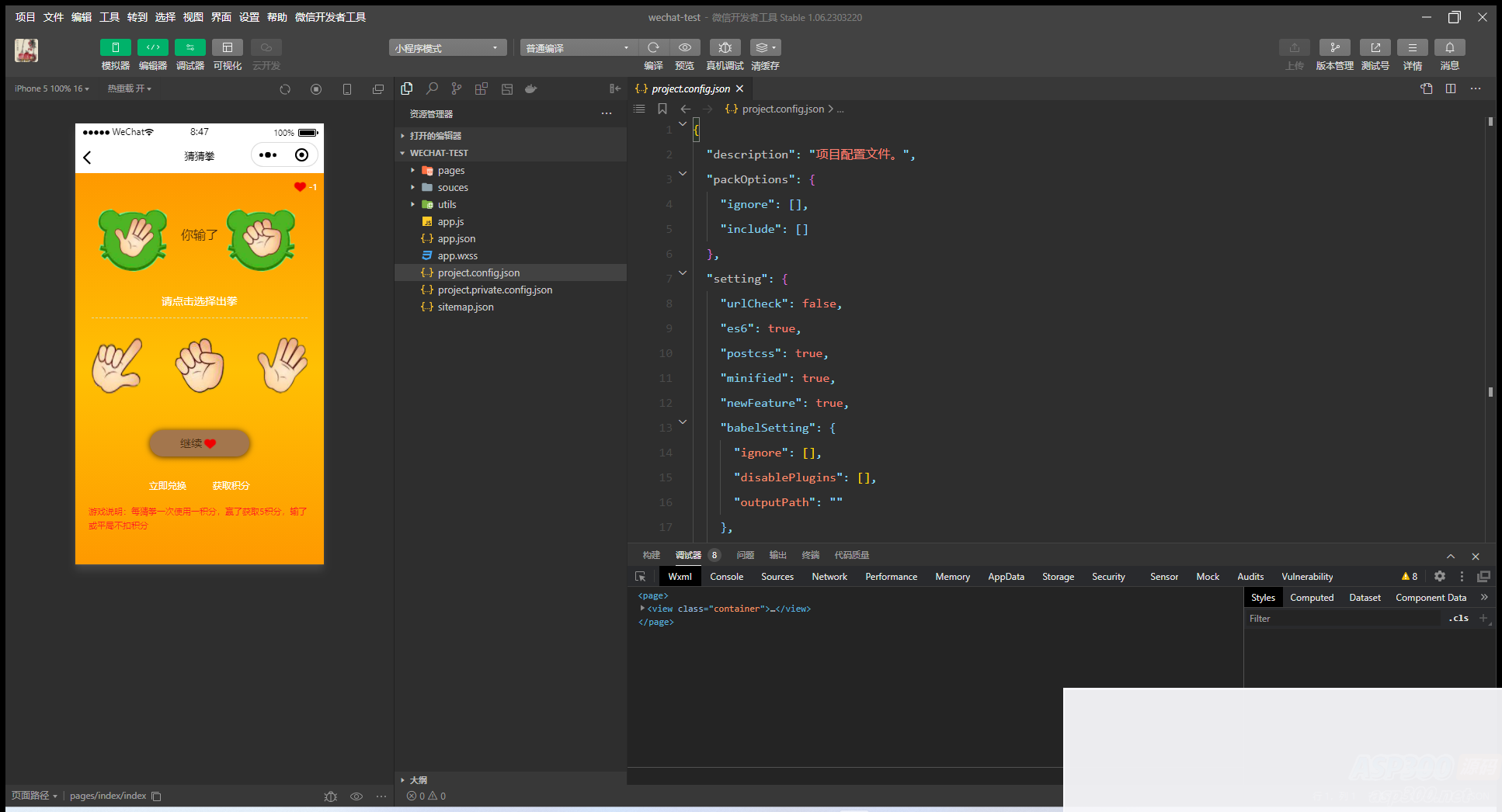Open source control branch icon
This screenshot has height=812, width=1502.
(x=457, y=89)
